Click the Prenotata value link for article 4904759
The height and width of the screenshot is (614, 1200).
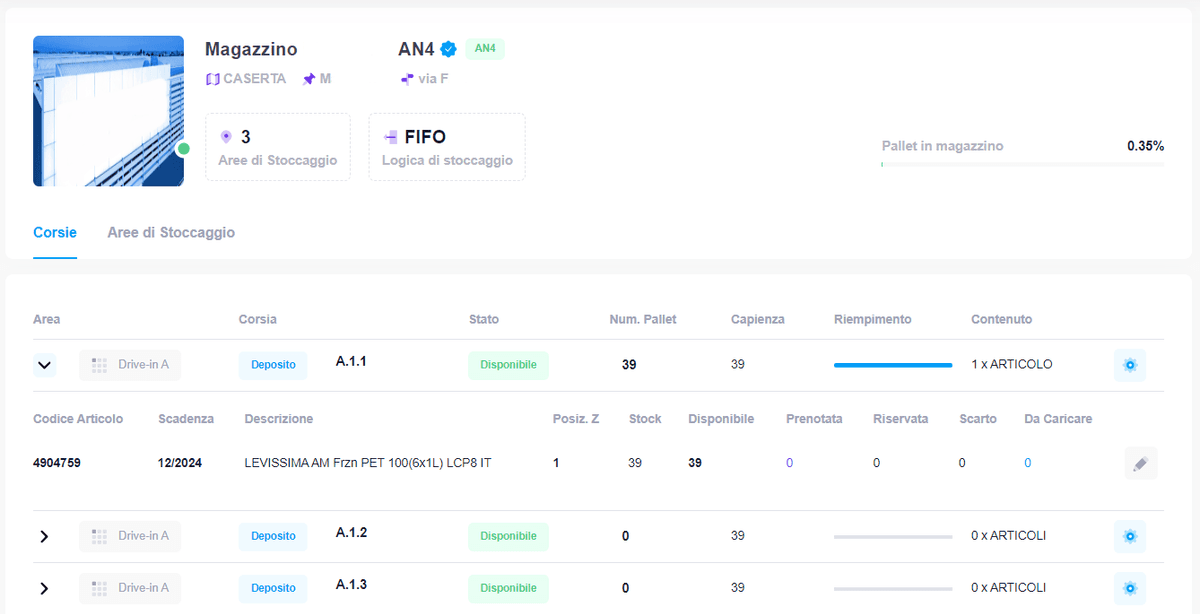789,463
